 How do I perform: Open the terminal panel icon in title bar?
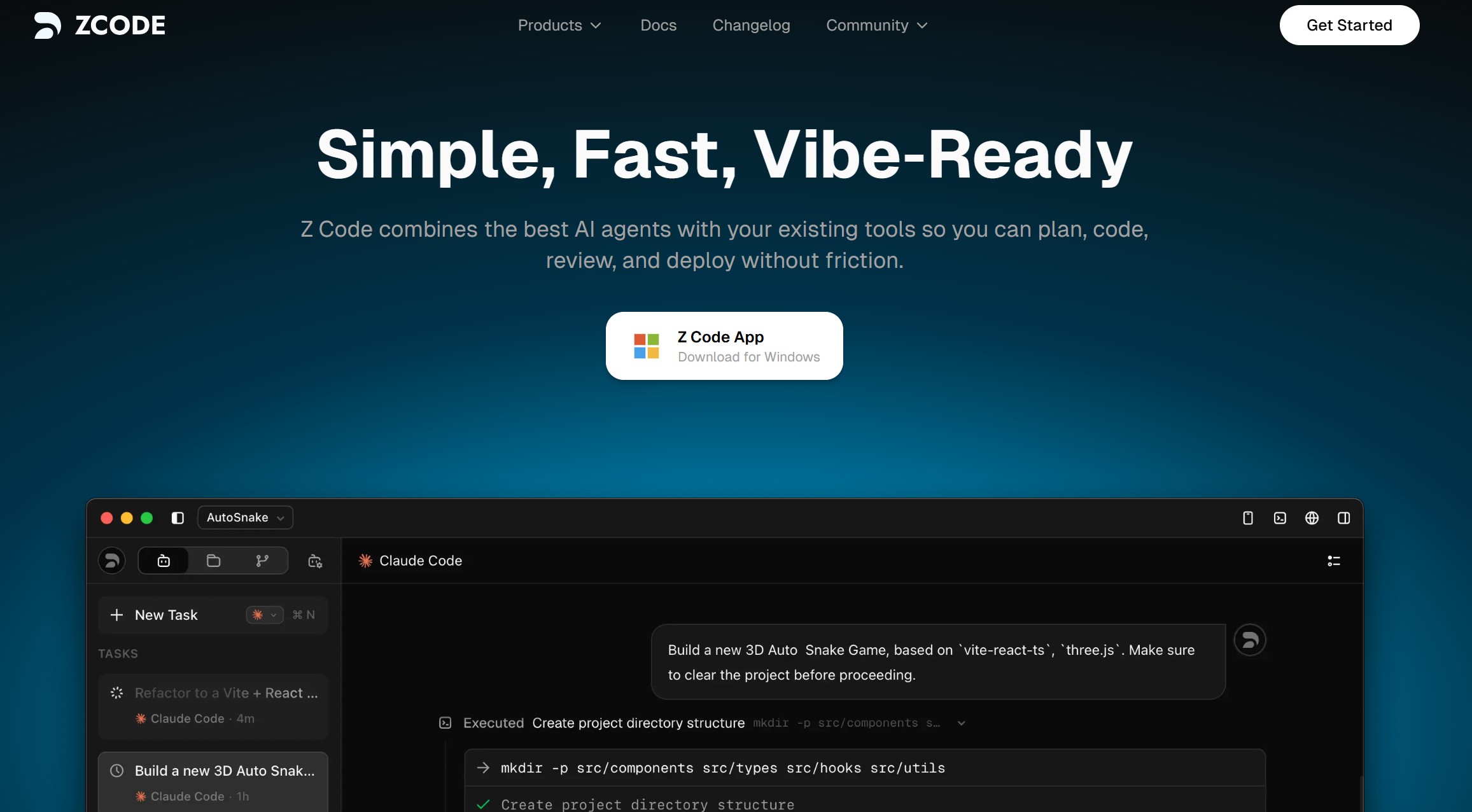point(1280,518)
